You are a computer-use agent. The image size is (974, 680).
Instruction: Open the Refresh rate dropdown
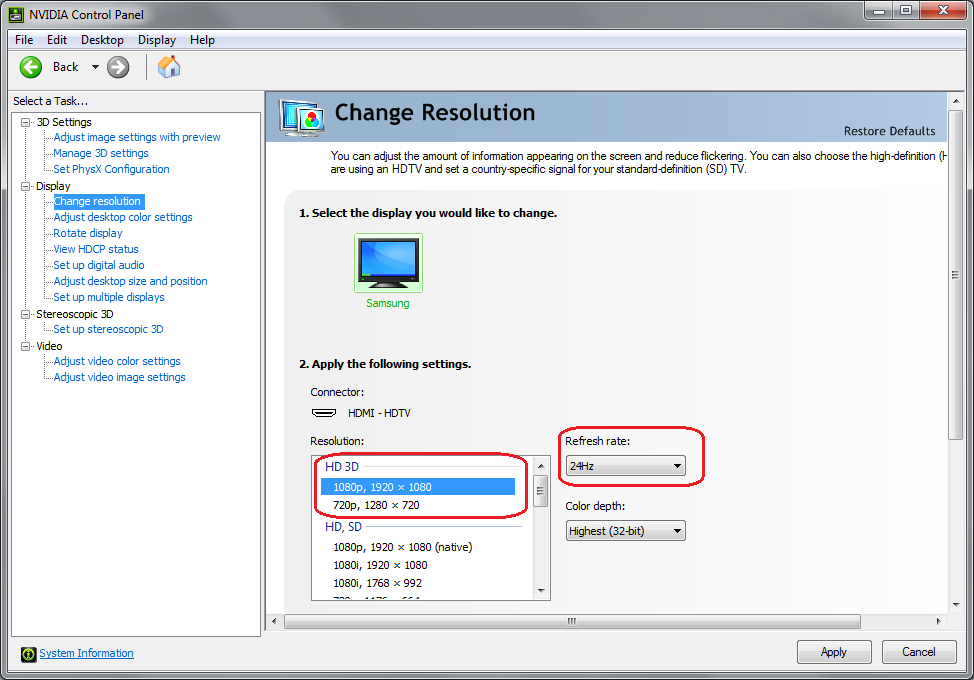pyautogui.click(x=625, y=466)
